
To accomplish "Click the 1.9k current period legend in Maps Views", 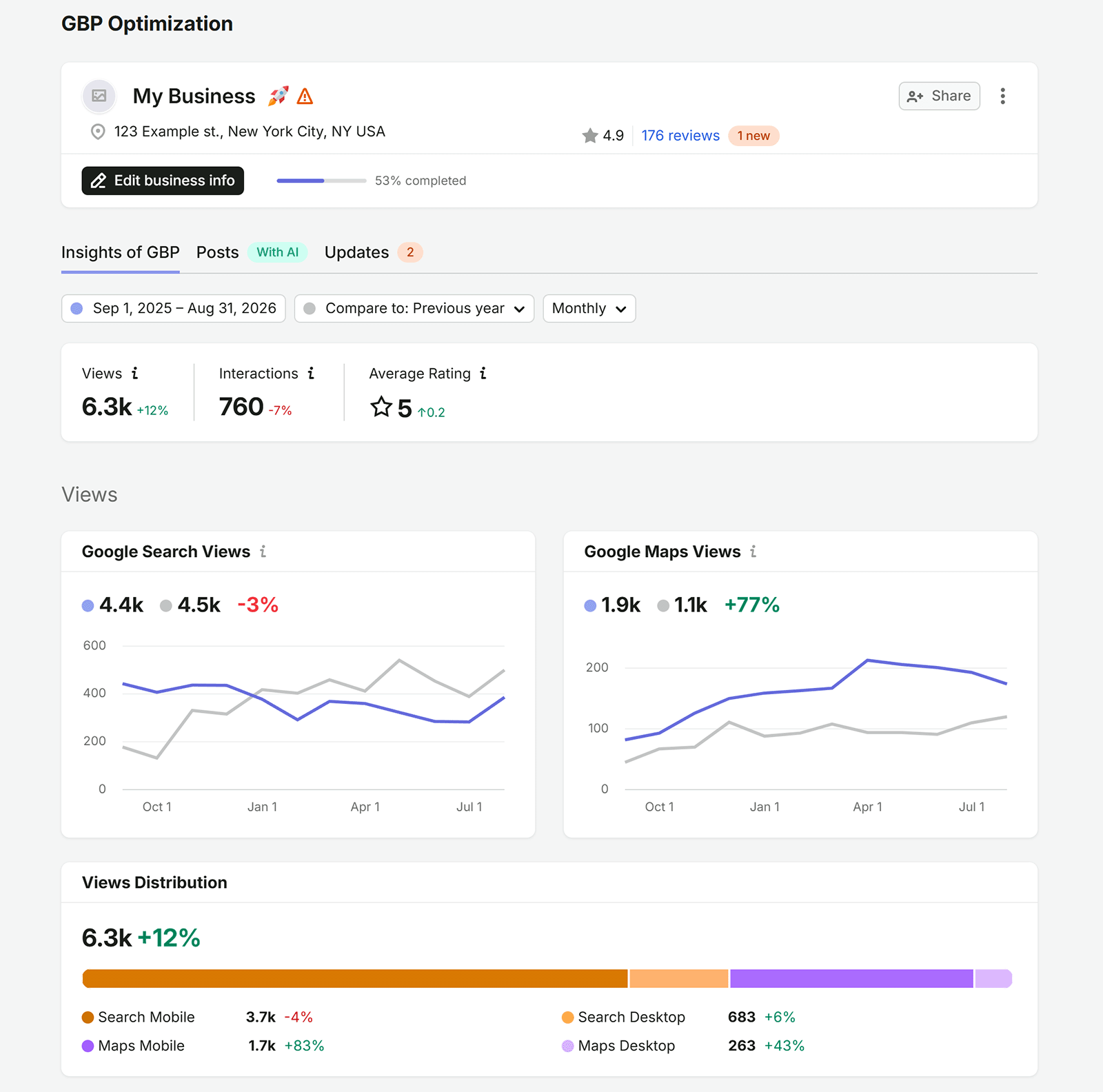I will tap(612, 605).
